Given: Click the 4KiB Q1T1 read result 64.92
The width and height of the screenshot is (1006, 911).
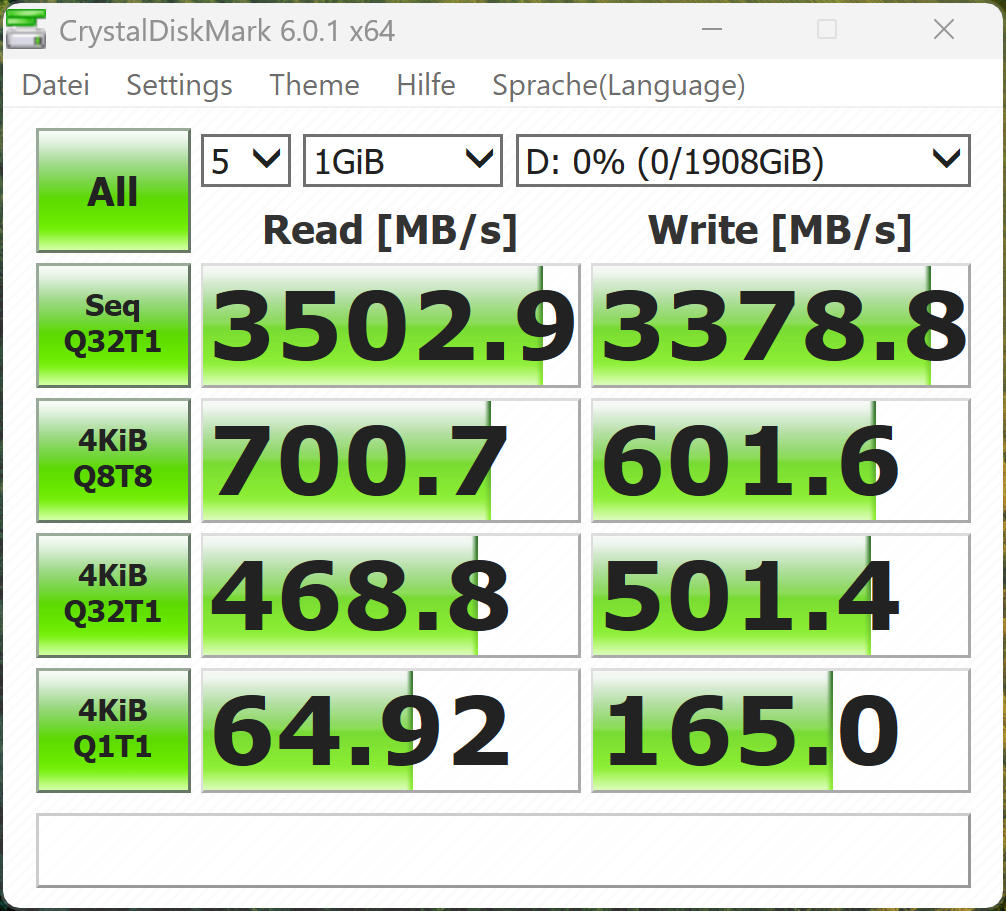Looking at the screenshot, I should pos(390,730).
